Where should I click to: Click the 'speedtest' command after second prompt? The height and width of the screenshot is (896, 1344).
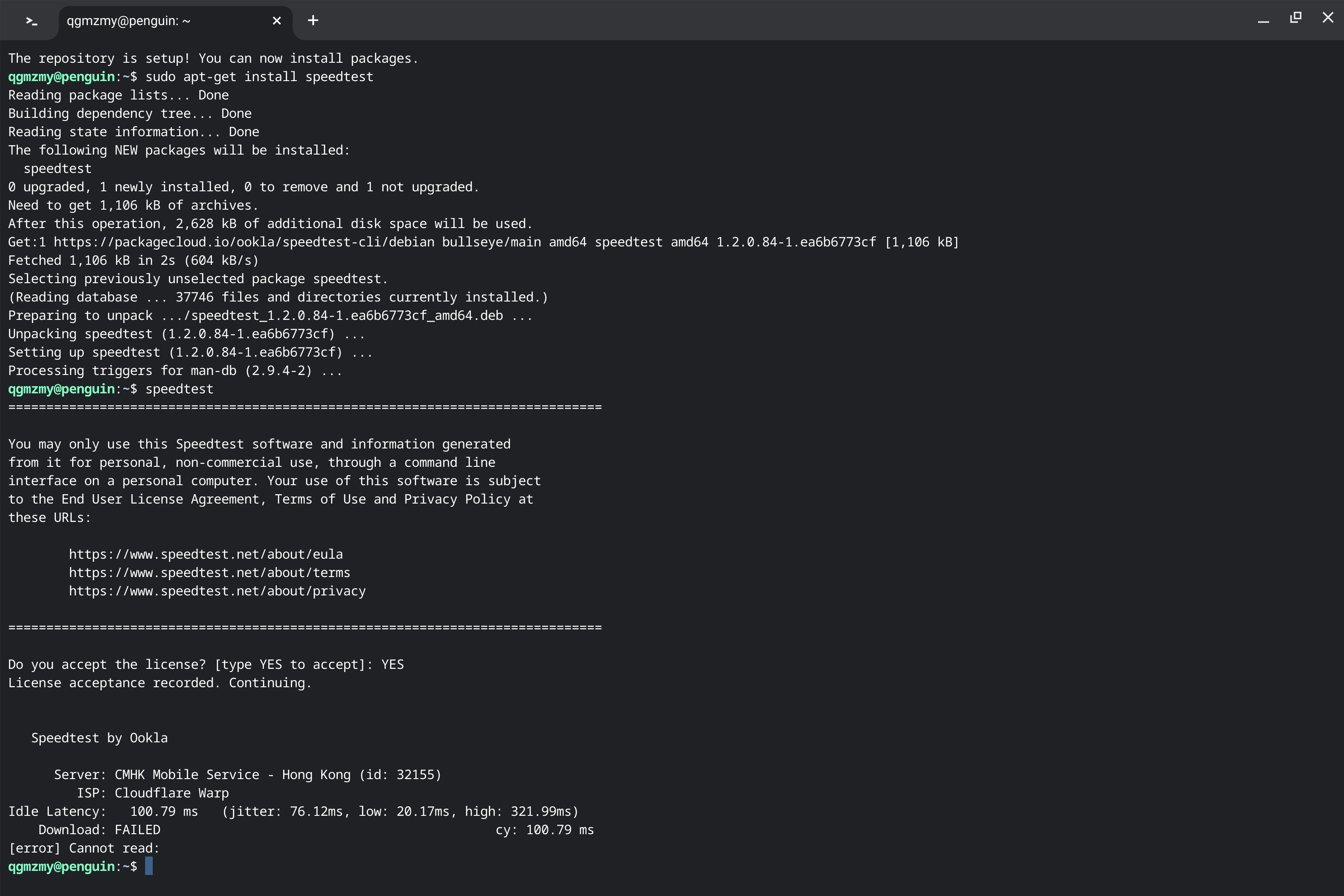tap(180, 389)
